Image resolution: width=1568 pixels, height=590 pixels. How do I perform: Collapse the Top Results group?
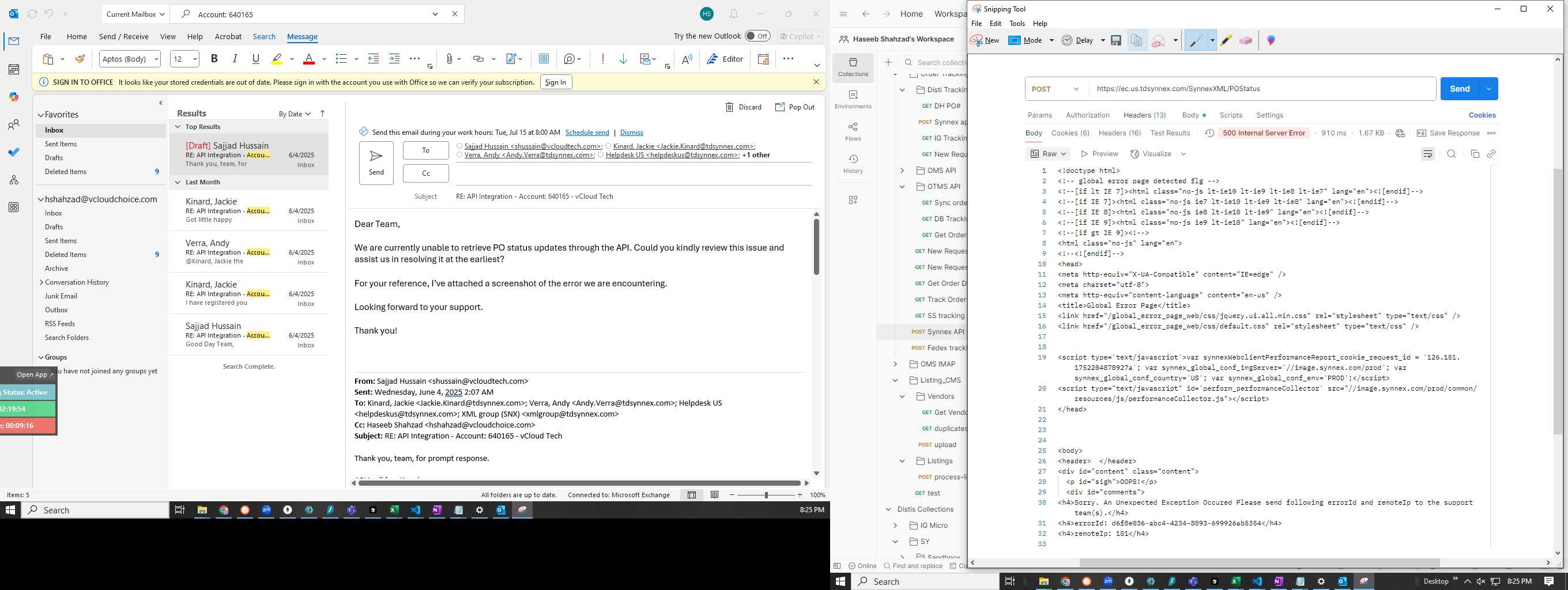178,127
